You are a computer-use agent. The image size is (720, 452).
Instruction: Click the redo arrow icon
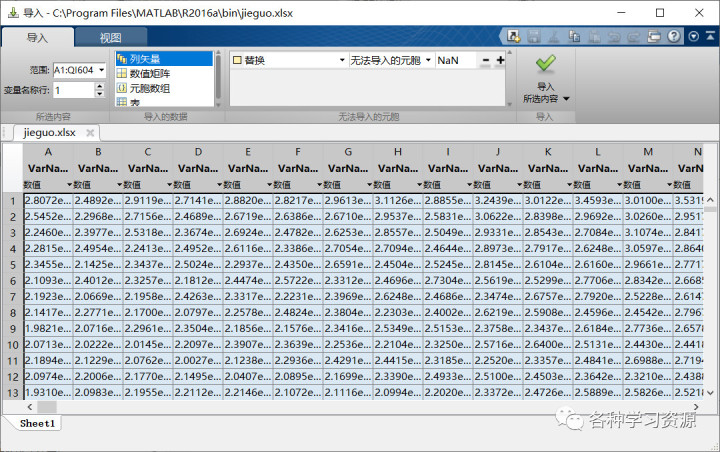634,37
